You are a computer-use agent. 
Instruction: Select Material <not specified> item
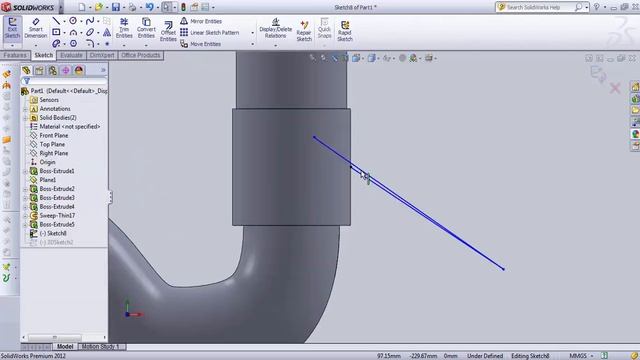point(65,127)
